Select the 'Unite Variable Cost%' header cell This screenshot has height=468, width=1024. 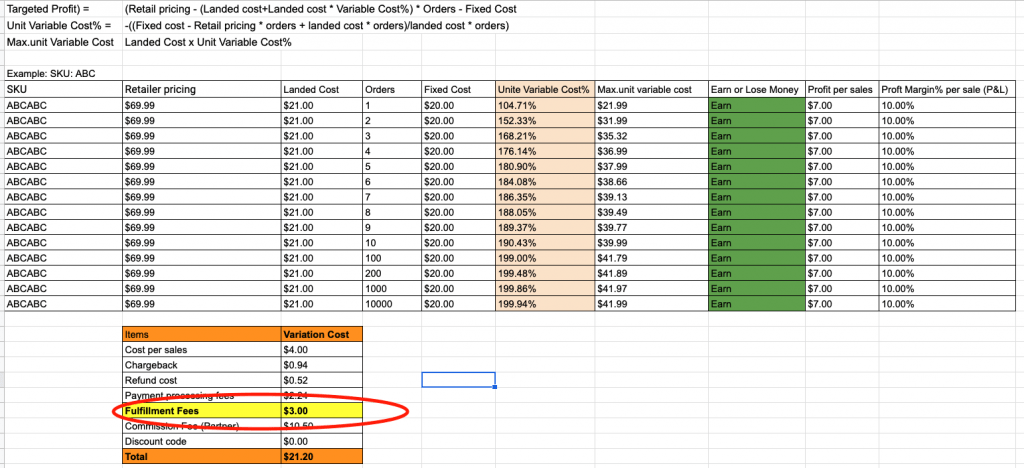pos(545,89)
